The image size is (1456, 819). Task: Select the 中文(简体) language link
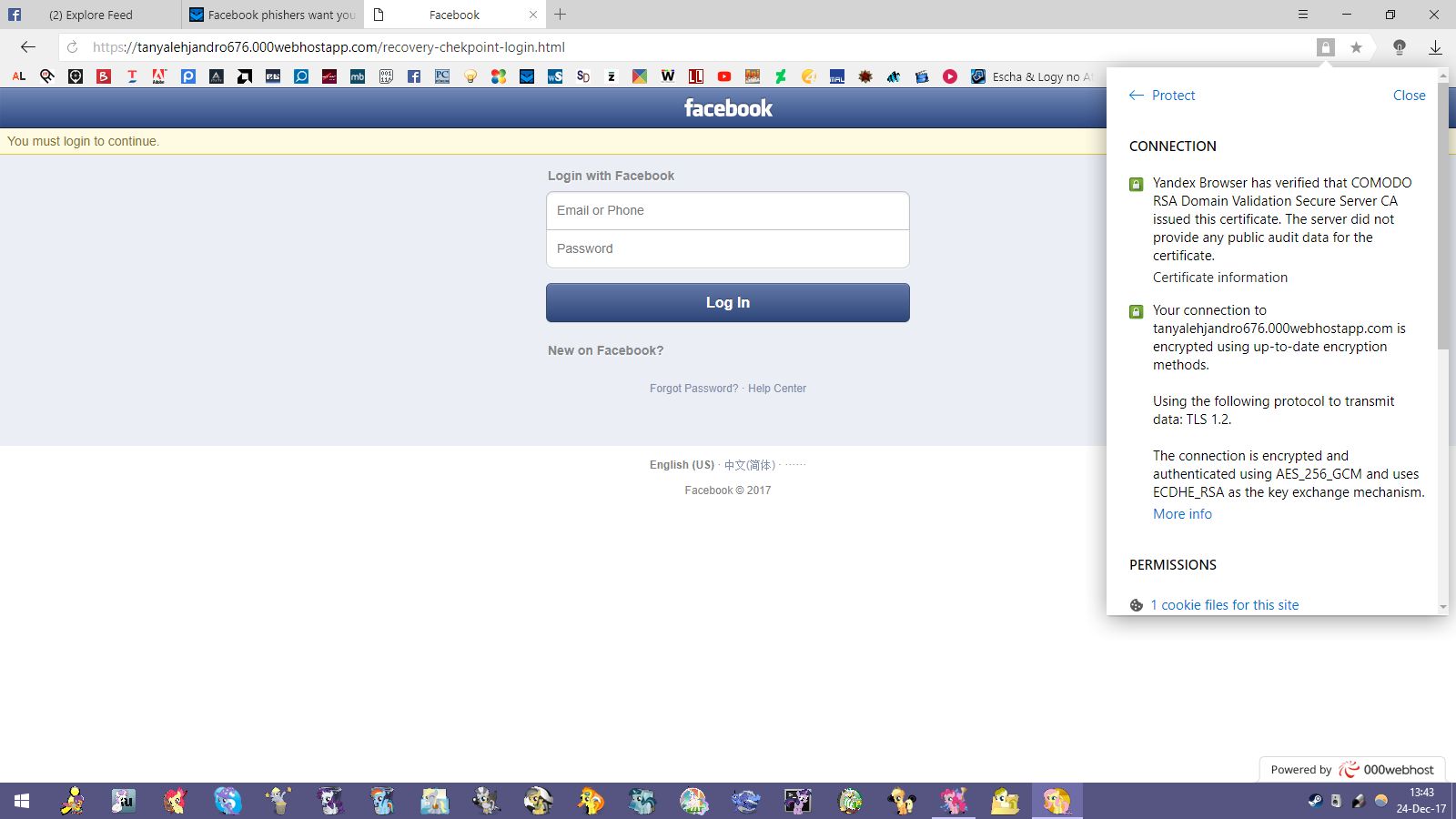coord(750,465)
